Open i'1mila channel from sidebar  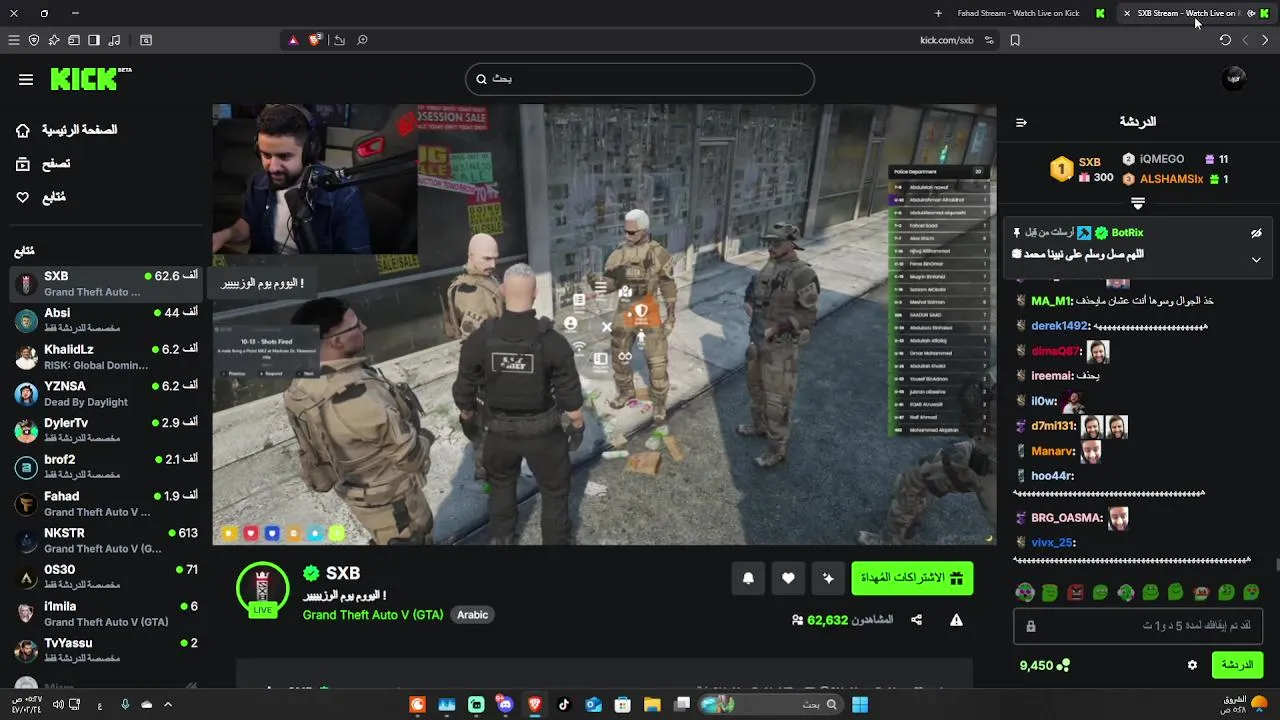point(106,613)
